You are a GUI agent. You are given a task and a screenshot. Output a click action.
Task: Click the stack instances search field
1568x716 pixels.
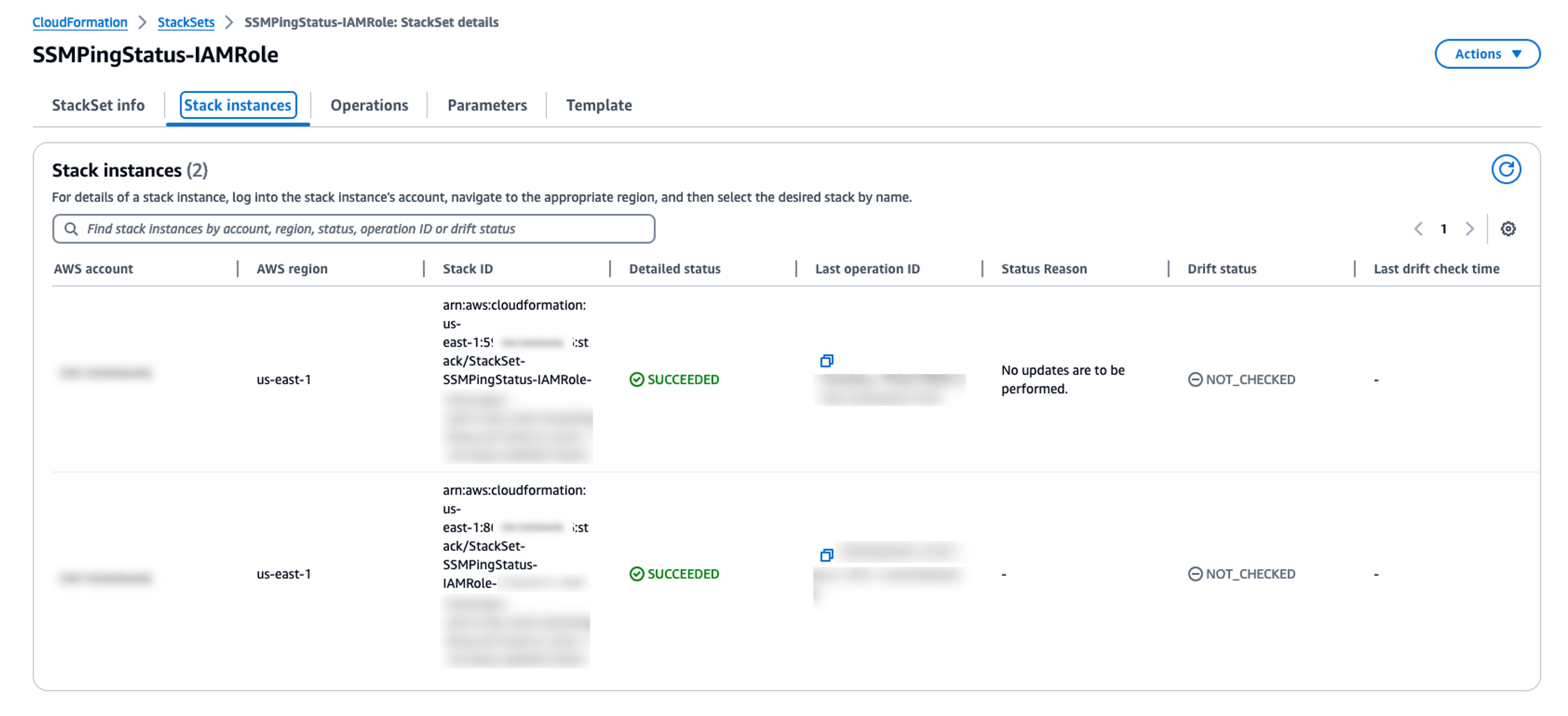[353, 228]
